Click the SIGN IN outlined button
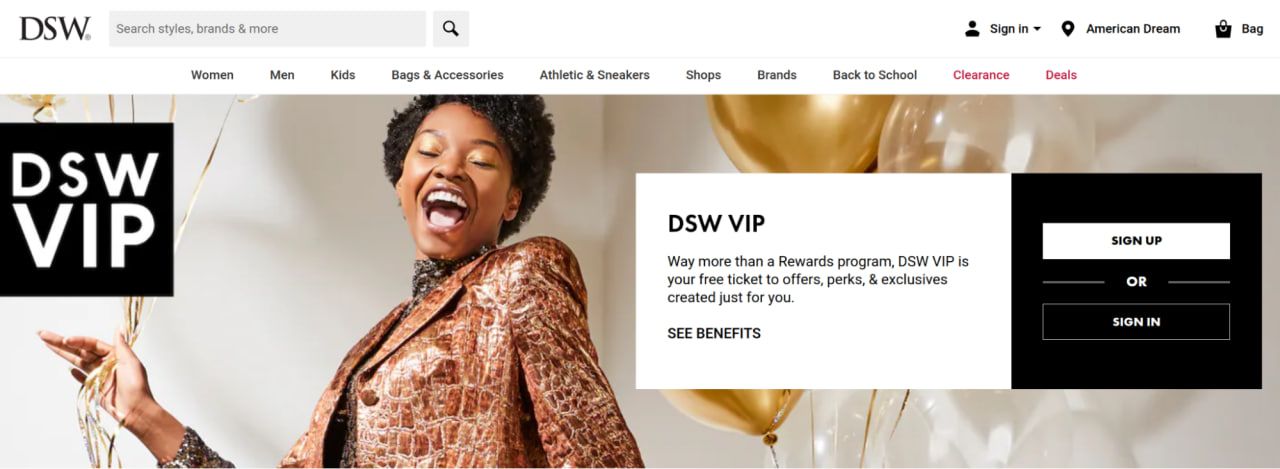The height and width of the screenshot is (469, 1280). [1136, 322]
